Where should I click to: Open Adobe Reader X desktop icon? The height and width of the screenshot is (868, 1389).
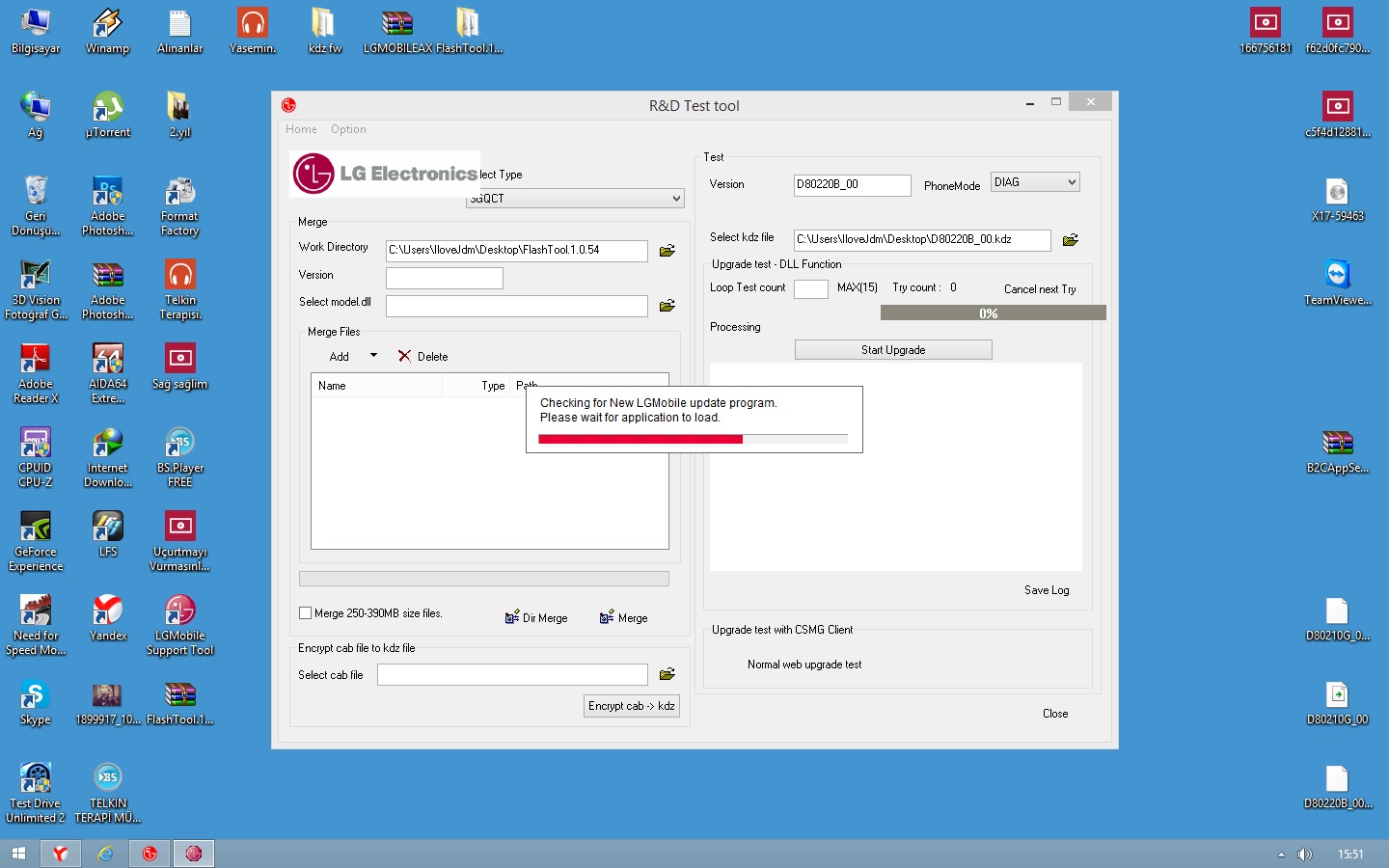36,373
